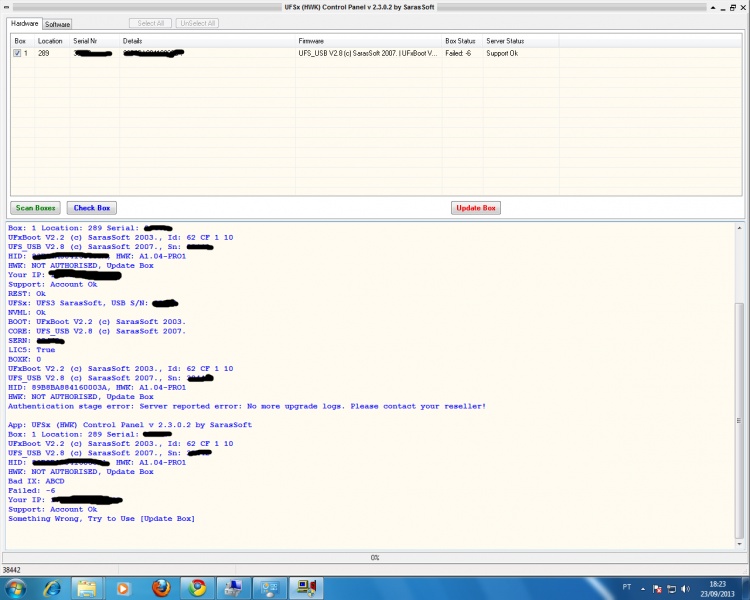This screenshot has width=750, height=600.
Task: Sort by the Location column header
Action: tap(52, 41)
